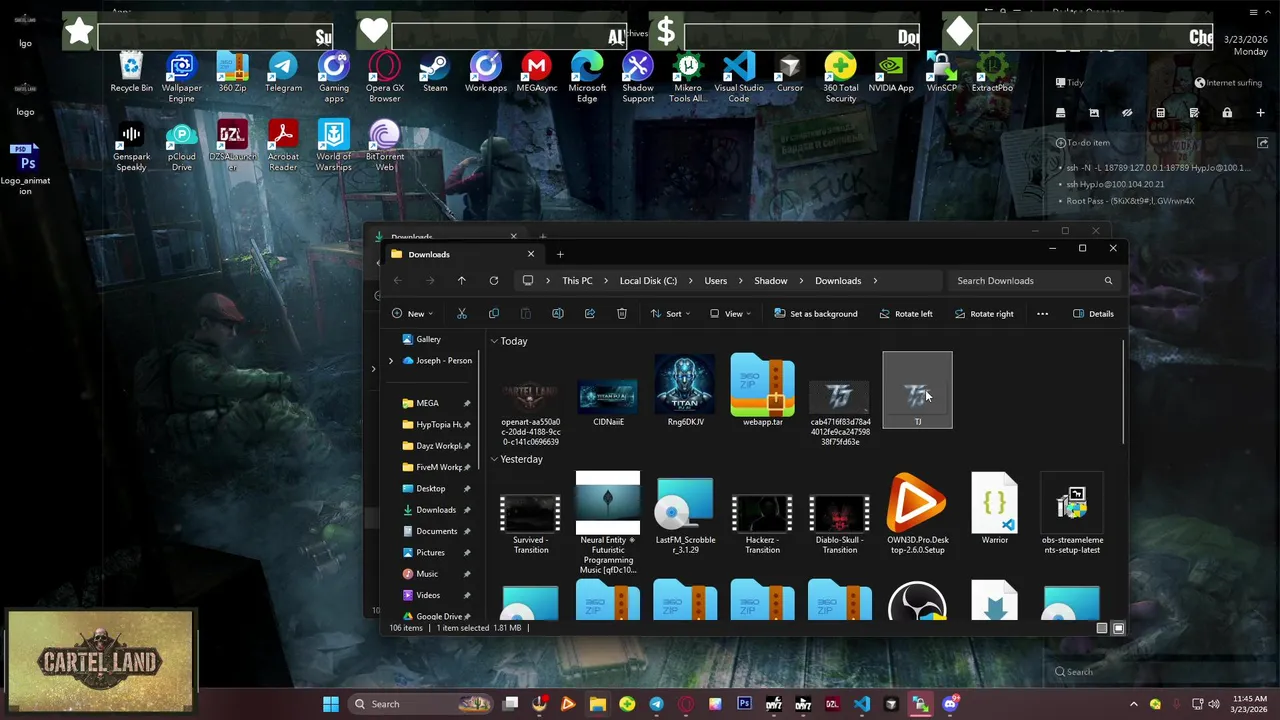This screenshot has height=720, width=1280.
Task: Select the Opera GX Browser desktop icon
Action: (384, 78)
